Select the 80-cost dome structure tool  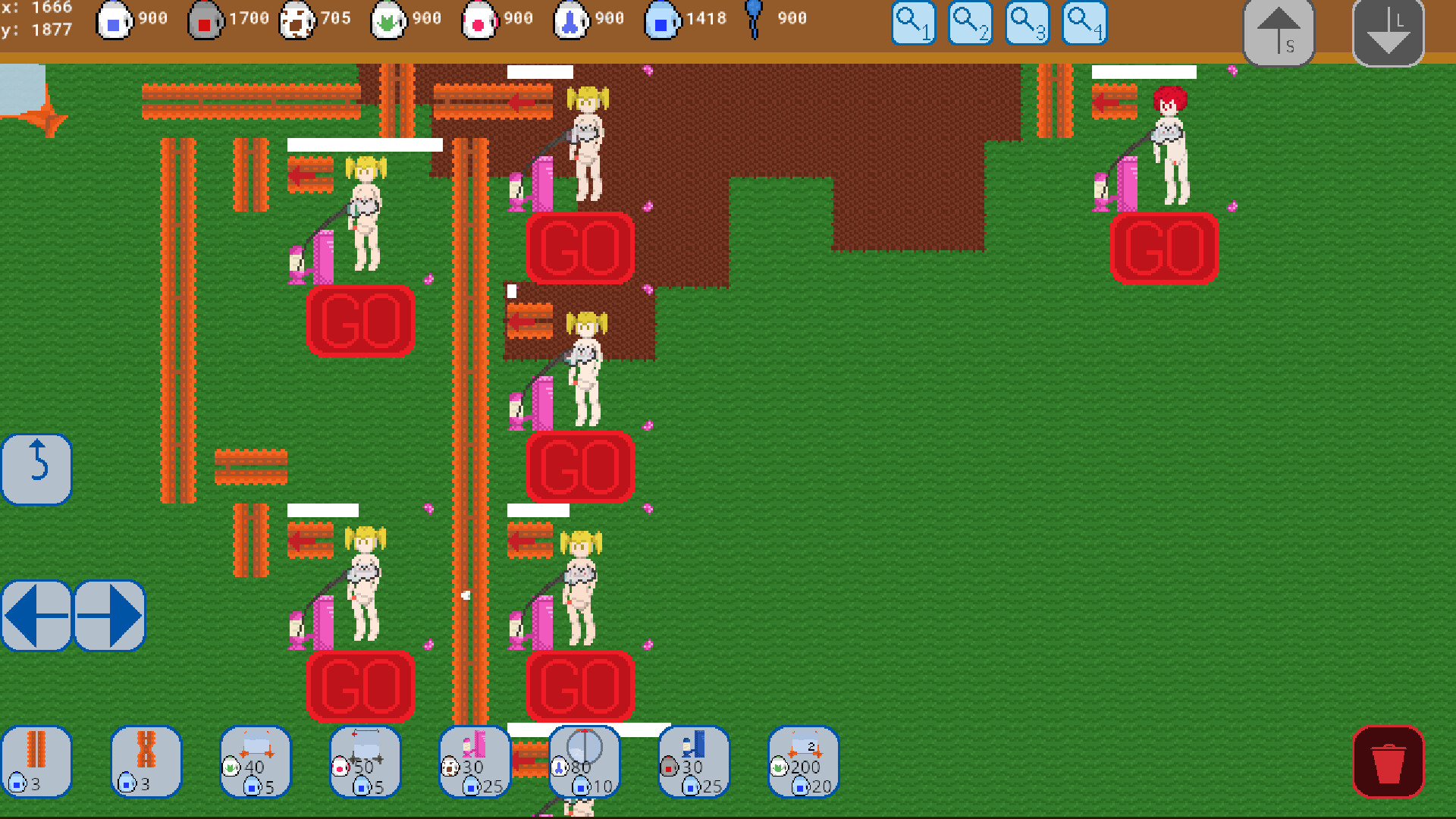click(x=584, y=762)
